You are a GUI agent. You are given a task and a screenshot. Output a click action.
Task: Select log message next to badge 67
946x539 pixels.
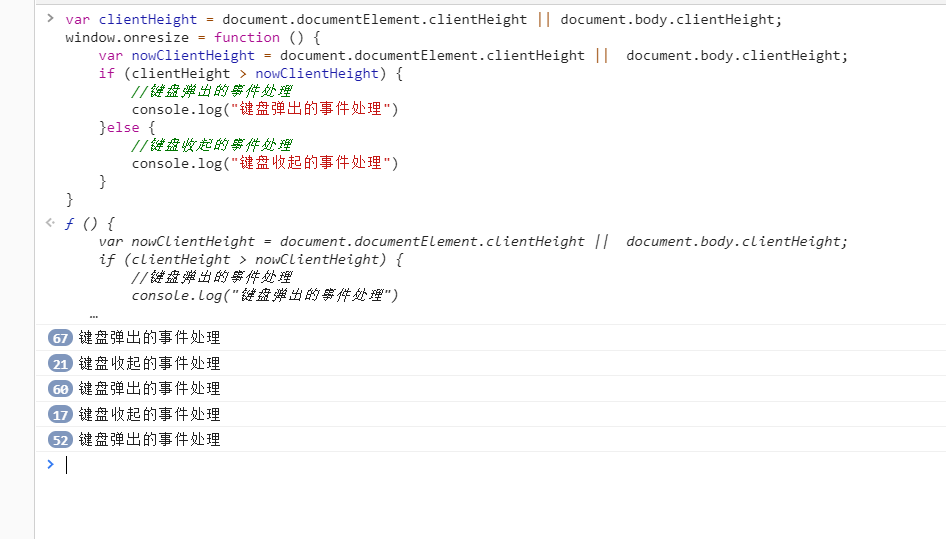(149, 337)
